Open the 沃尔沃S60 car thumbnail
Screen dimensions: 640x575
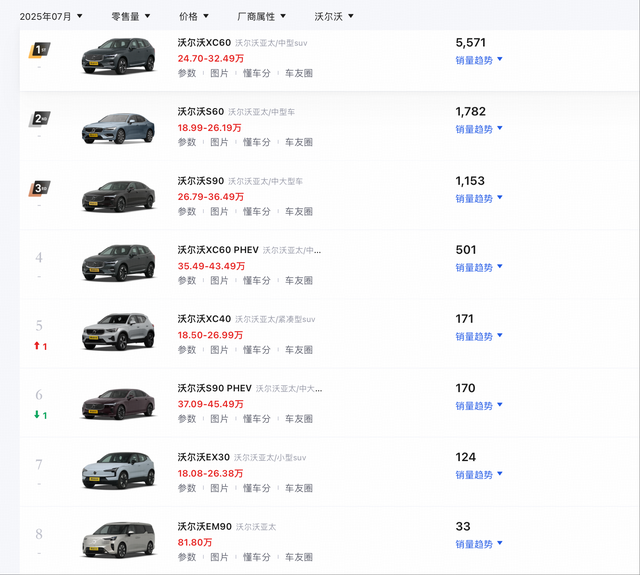[x=118, y=128]
